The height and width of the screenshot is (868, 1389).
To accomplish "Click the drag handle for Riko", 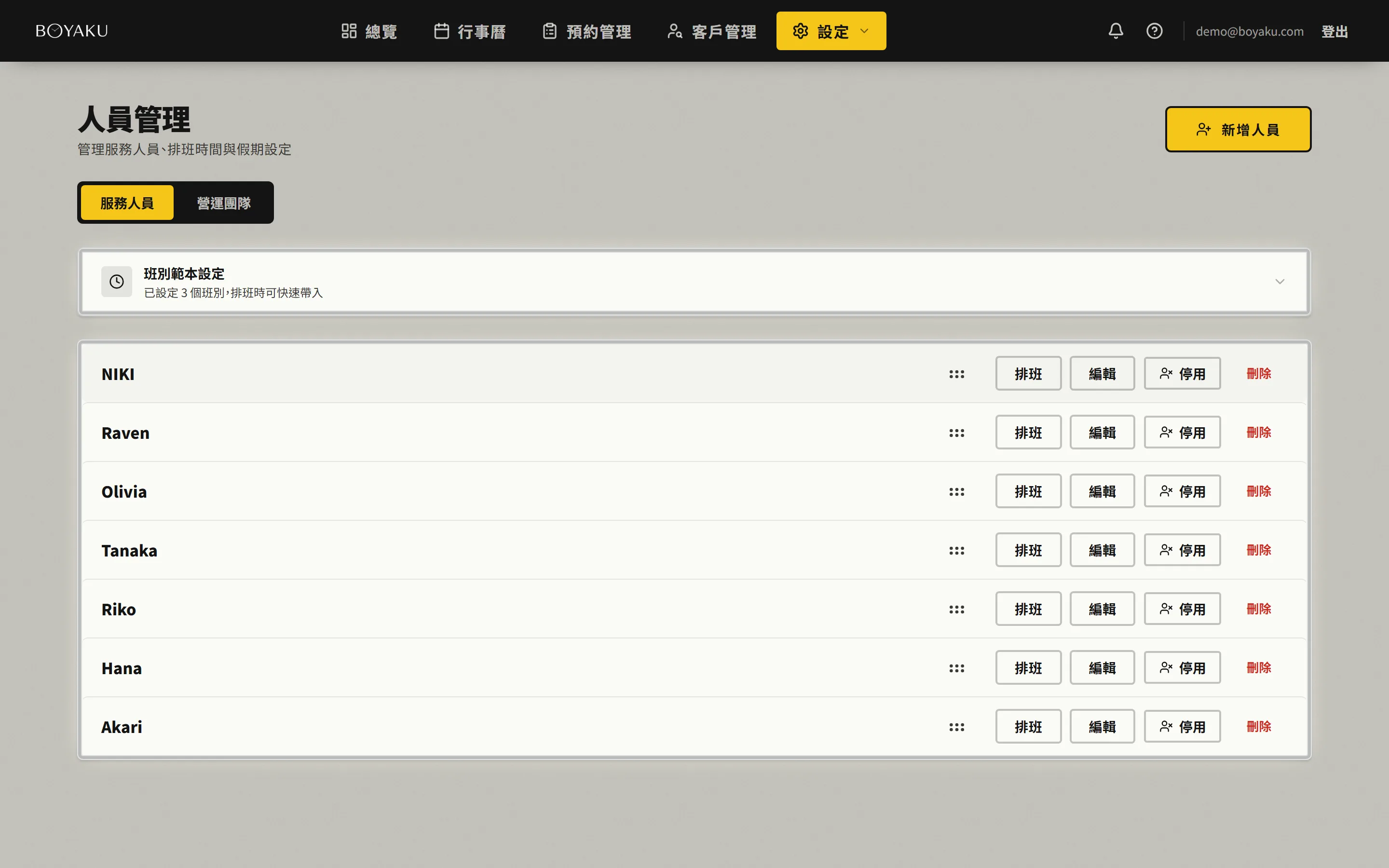I will pos(956,610).
